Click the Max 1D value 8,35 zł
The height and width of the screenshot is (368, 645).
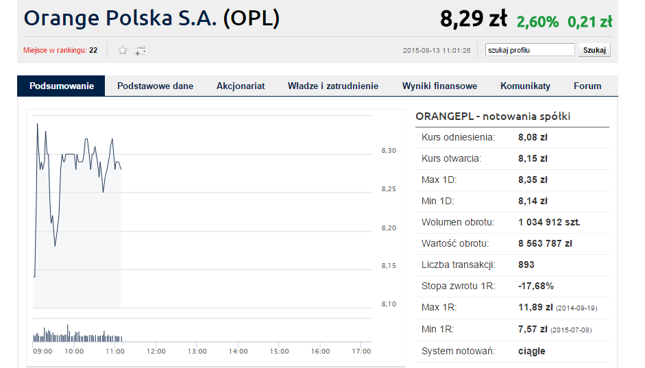pyautogui.click(x=533, y=180)
